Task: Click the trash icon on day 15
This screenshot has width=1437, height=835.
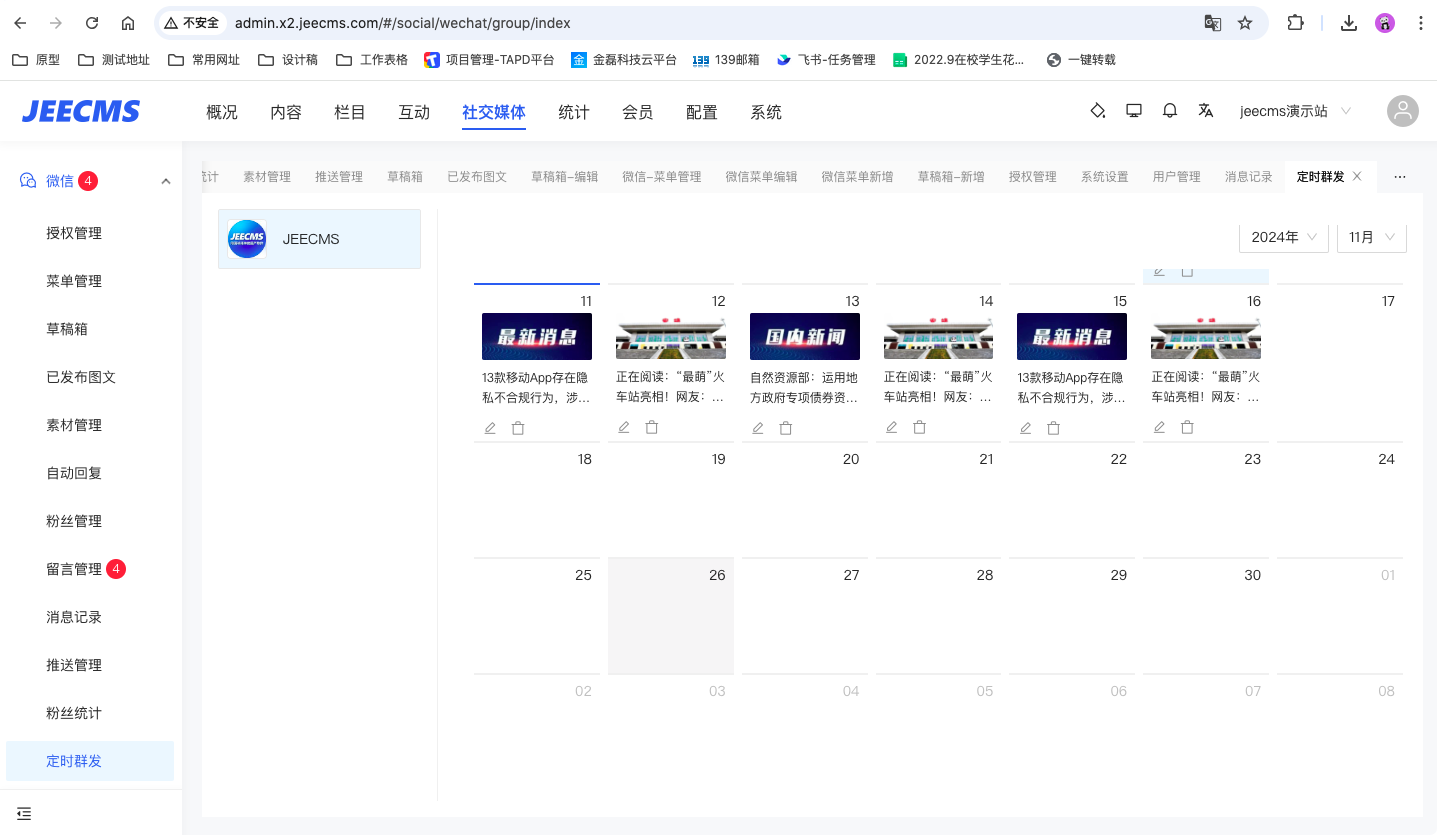Action: click(1053, 428)
